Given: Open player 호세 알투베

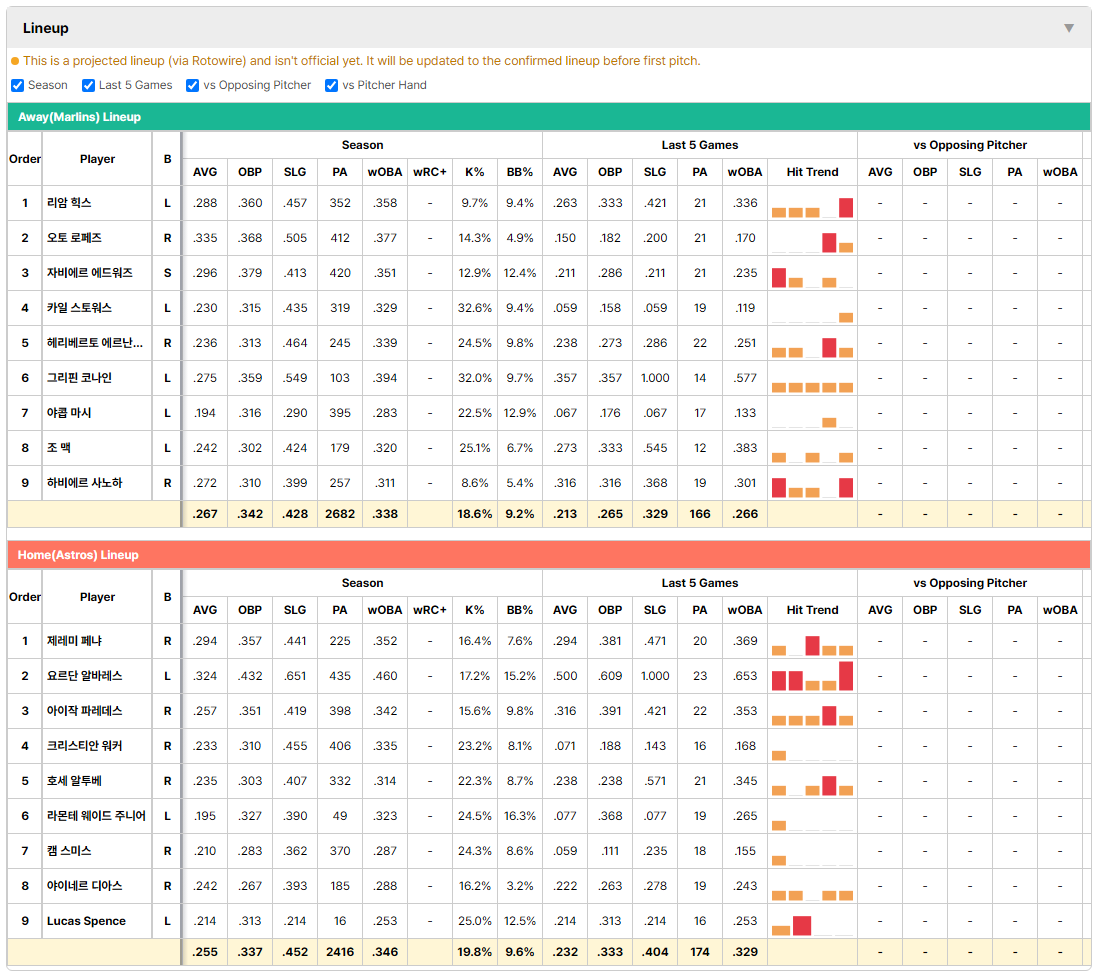Looking at the screenshot, I should [x=74, y=781].
